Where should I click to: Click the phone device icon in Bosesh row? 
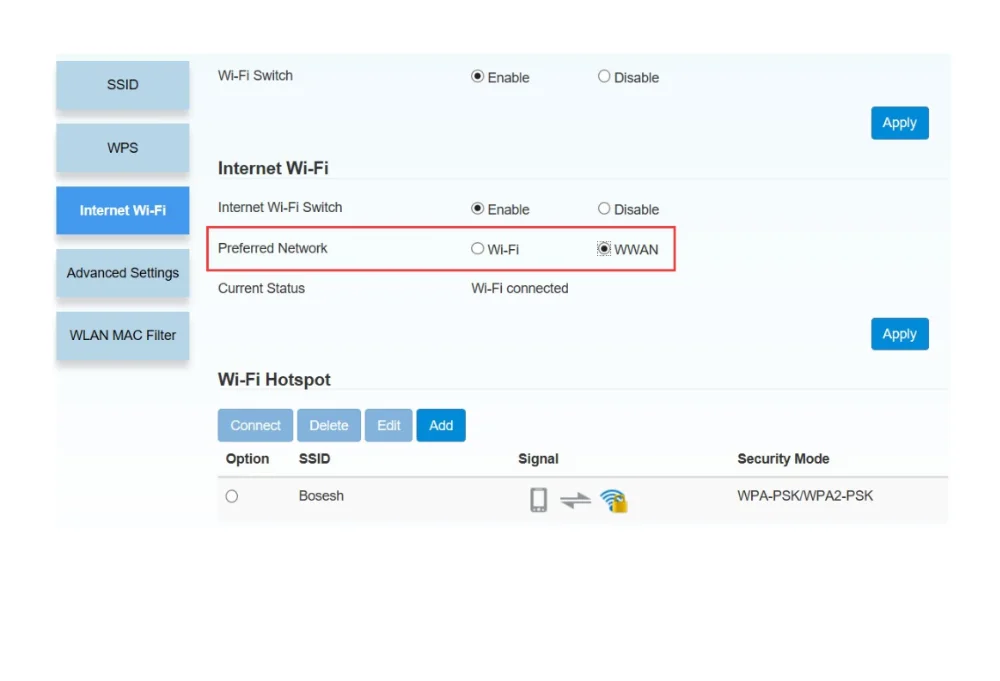click(x=538, y=499)
